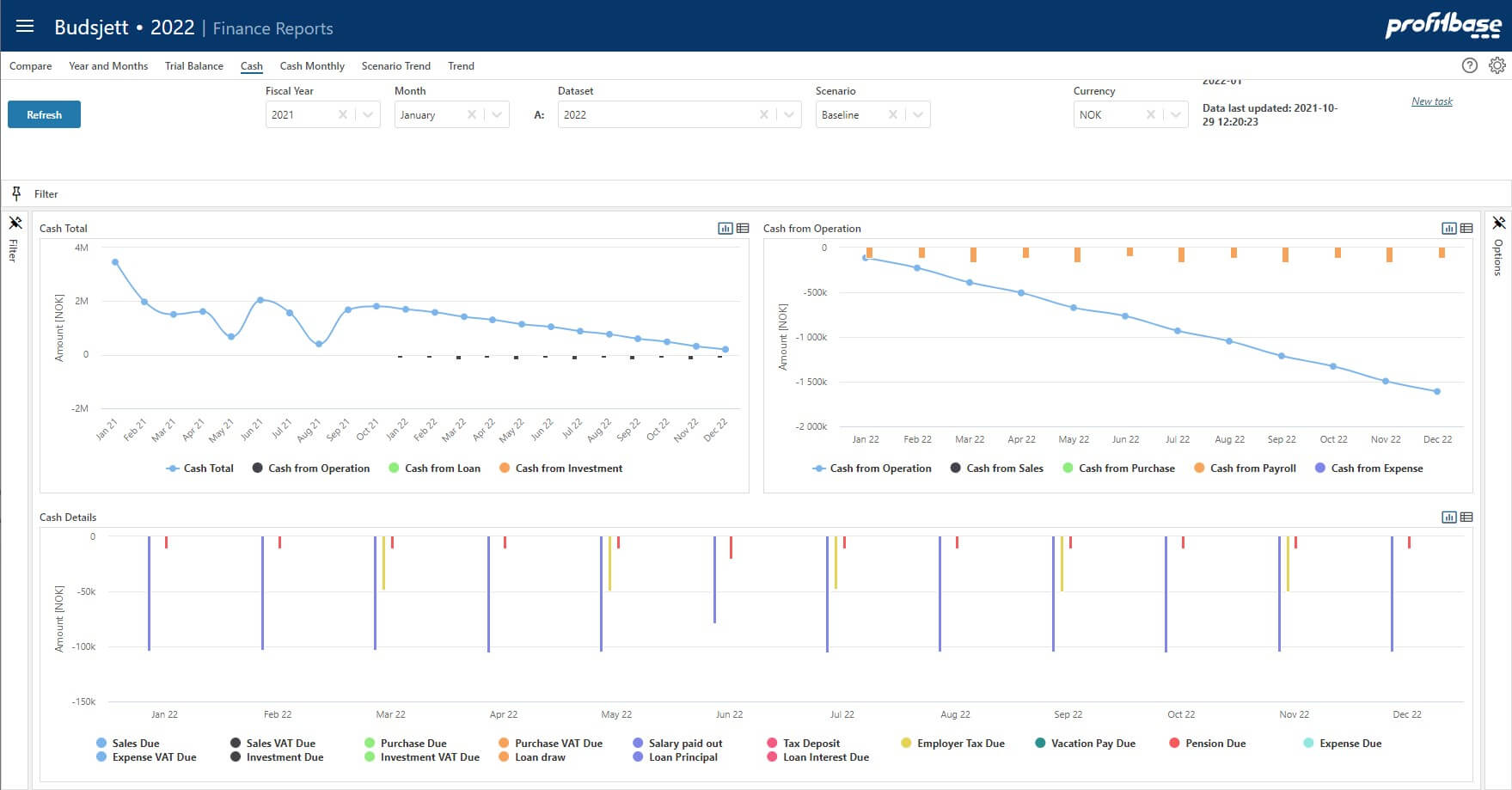Toggle Cash from Expense legend series
This screenshot has height=790, width=1512.
pos(1368,468)
